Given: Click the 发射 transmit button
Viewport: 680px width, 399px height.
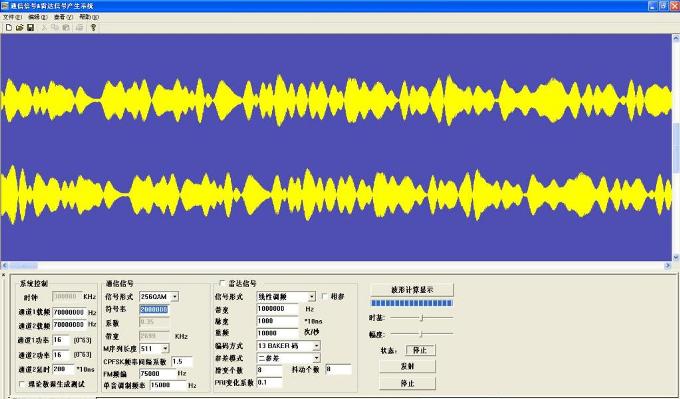Looking at the screenshot, I should pos(407,366).
